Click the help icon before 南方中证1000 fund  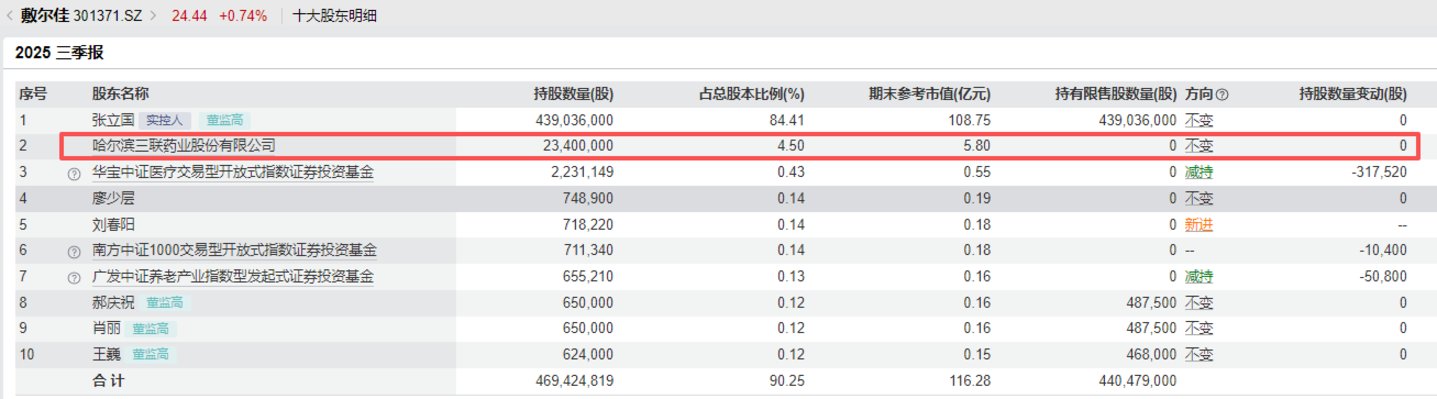click(73, 251)
